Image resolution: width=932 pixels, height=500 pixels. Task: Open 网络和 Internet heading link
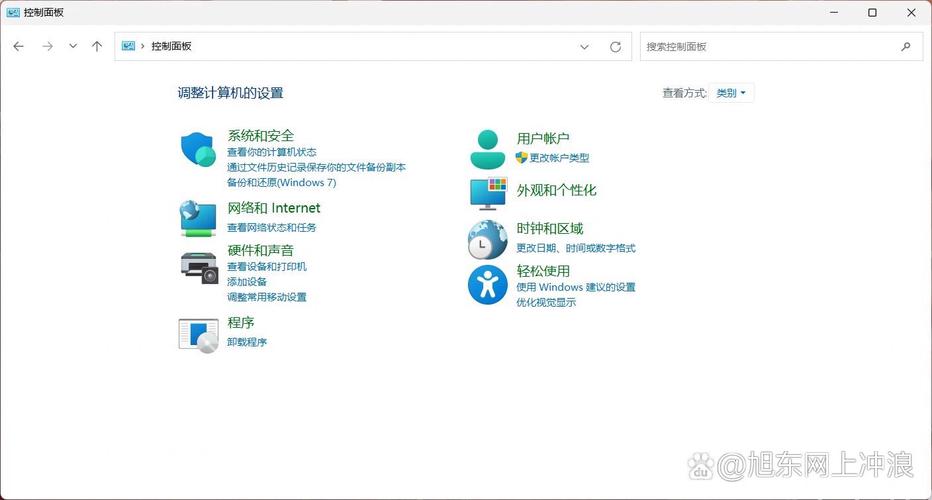pos(273,207)
